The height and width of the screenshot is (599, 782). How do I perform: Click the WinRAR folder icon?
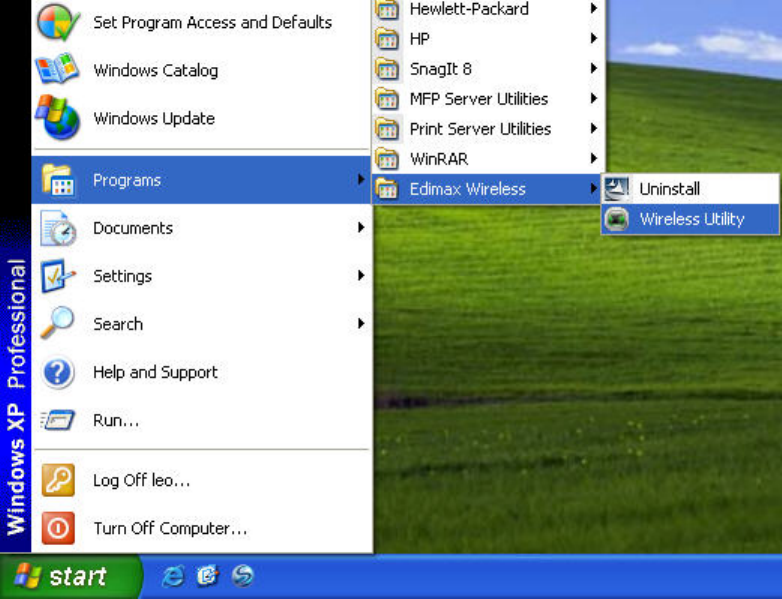pos(387,159)
